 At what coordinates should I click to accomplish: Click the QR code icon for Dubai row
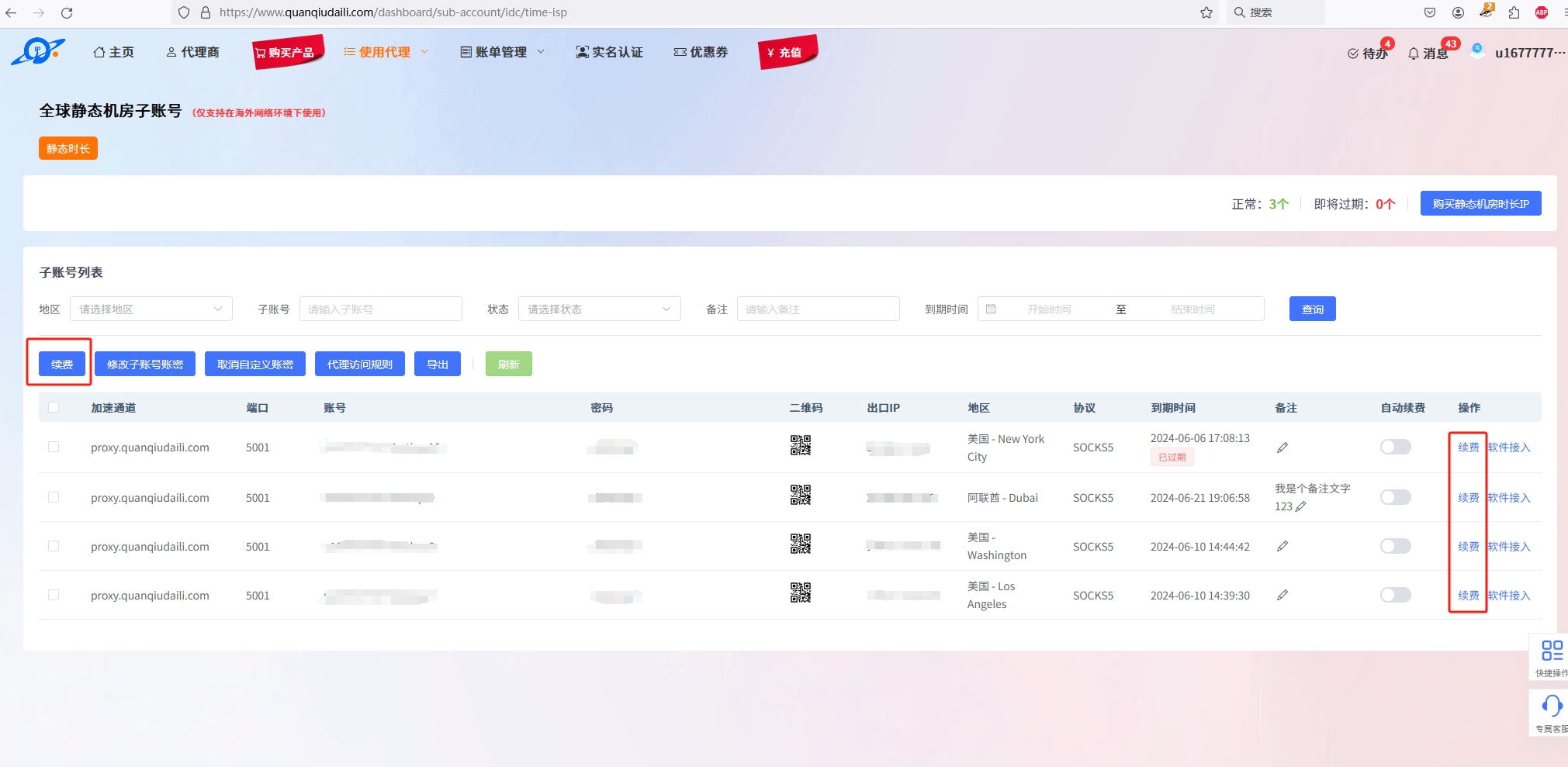[800, 495]
